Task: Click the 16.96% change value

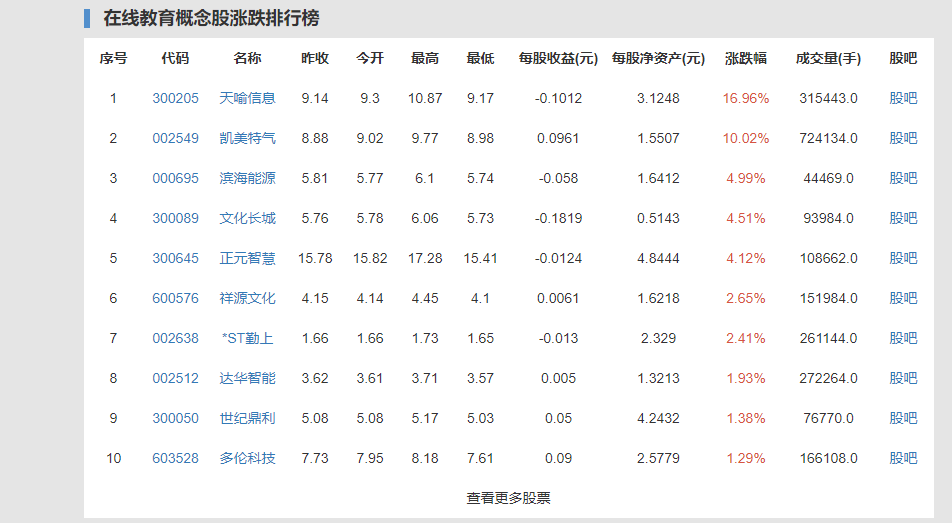Action: 746,98
